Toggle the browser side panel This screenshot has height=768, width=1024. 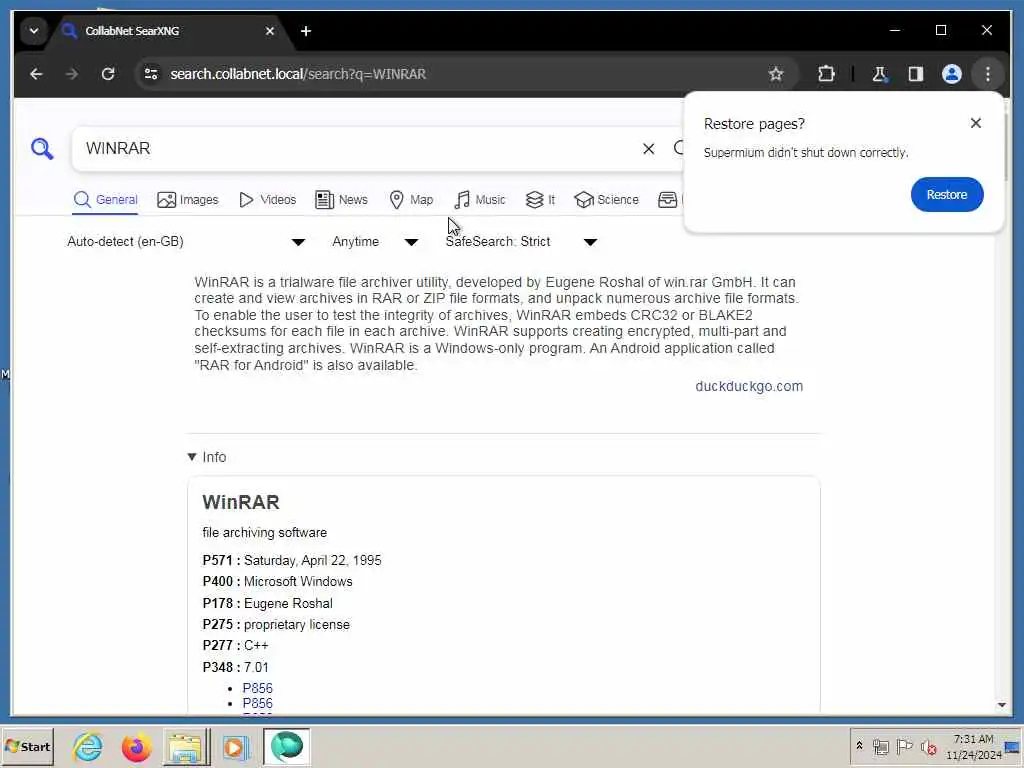click(x=916, y=74)
